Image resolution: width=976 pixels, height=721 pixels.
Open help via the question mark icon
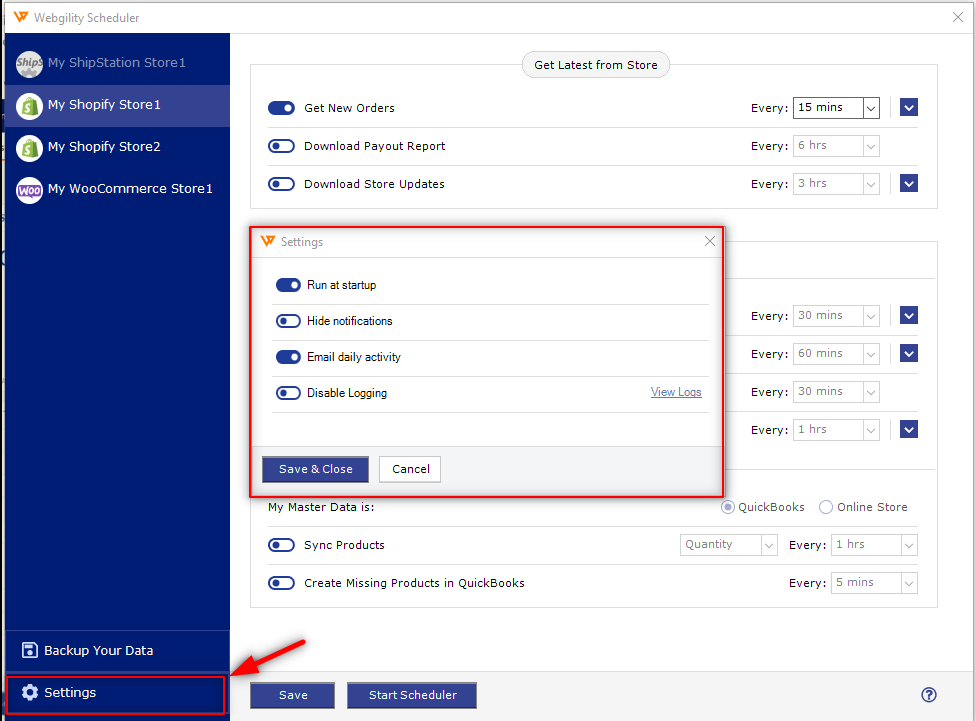coord(929,695)
